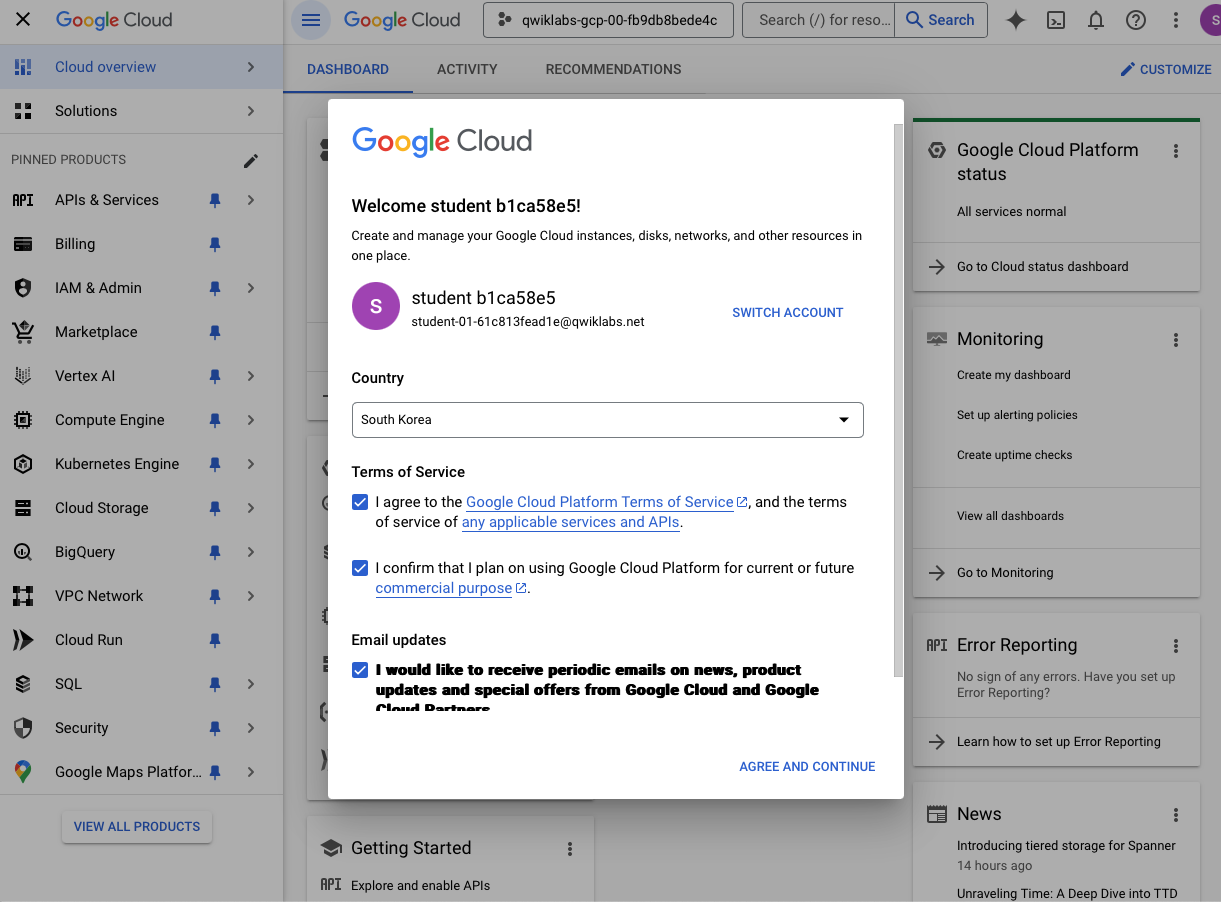Click View All Products button
Image resolution: width=1221 pixels, height=902 pixels.
[137, 827]
